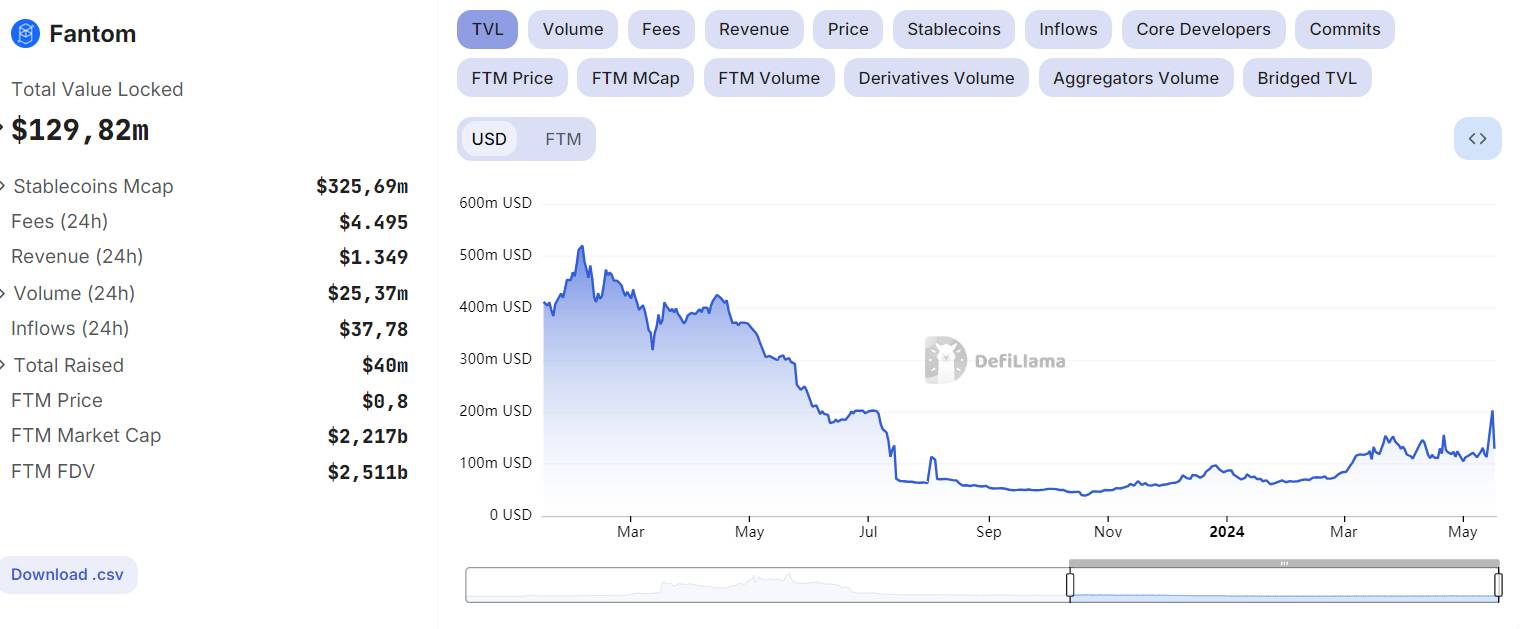Expand the Stablecoins Mcap row
Image resolution: width=1520 pixels, height=629 pixels.
pyautogui.click(x=4, y=186)
